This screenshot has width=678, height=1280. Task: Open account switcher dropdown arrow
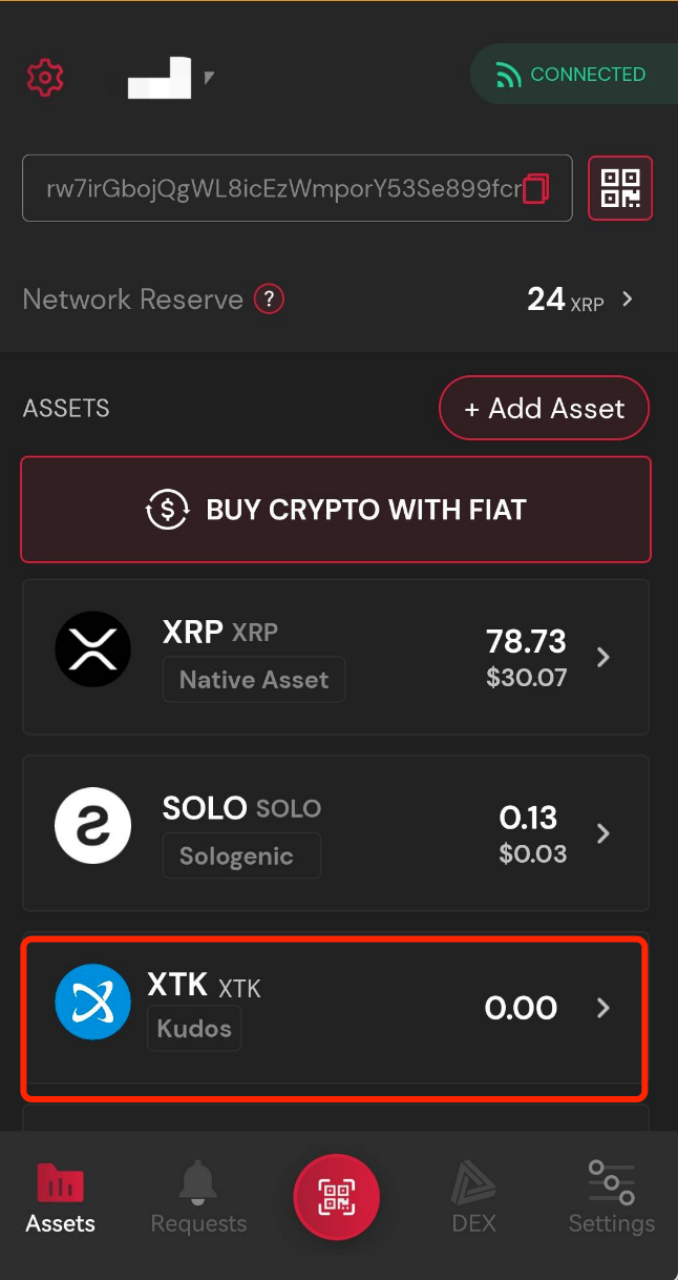pyautogui.click(x=209, y=76)
